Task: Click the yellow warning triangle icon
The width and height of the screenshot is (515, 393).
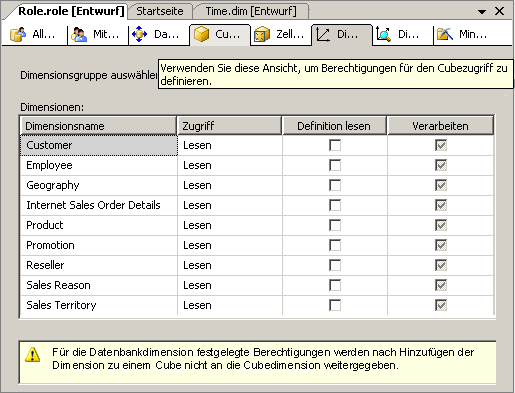Action: 33,355
